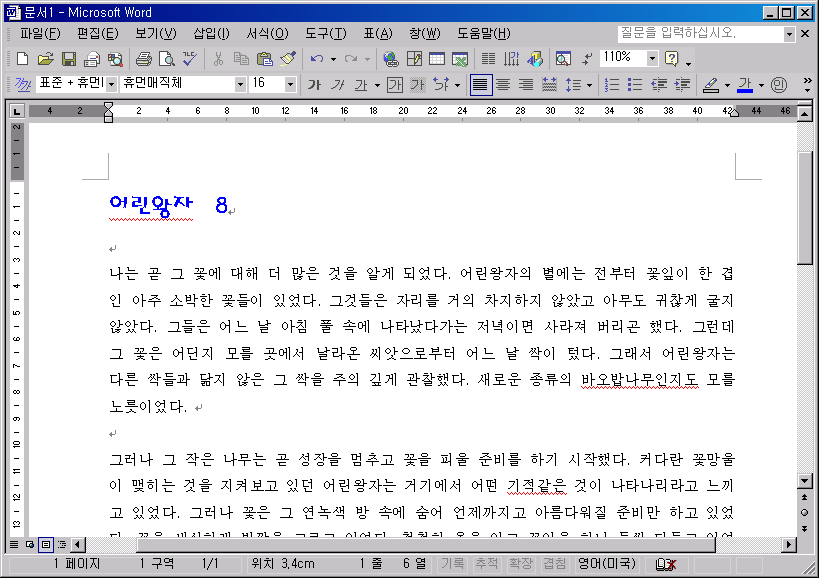Expand the font size 16 dropdown
819x578 pixels.
point(290,85)
